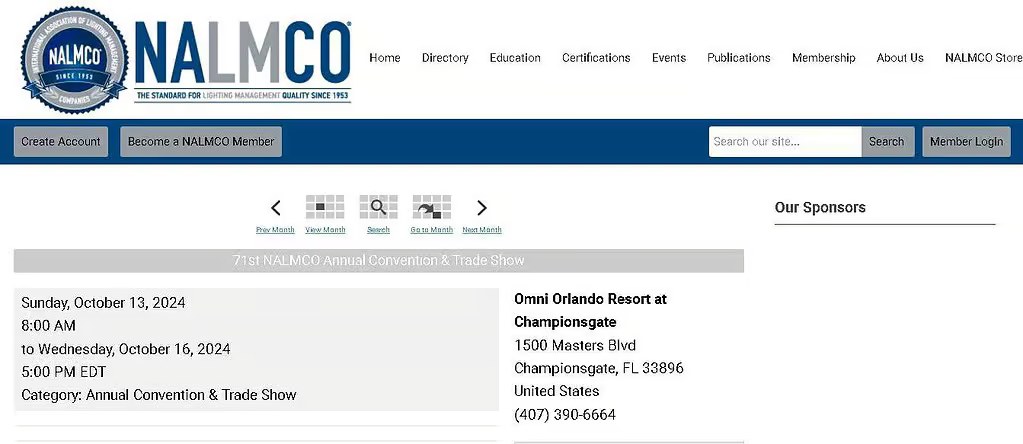Click the Next Month link text
Screen dimensions: 1023x444
point(481,229)
